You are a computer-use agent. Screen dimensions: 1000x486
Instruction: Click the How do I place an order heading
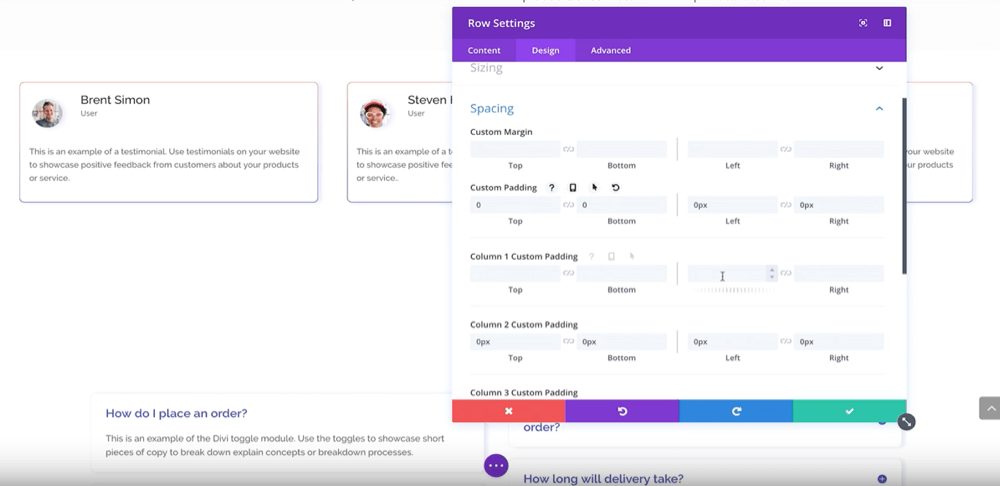pyautogui.click(x=177, y=413)
